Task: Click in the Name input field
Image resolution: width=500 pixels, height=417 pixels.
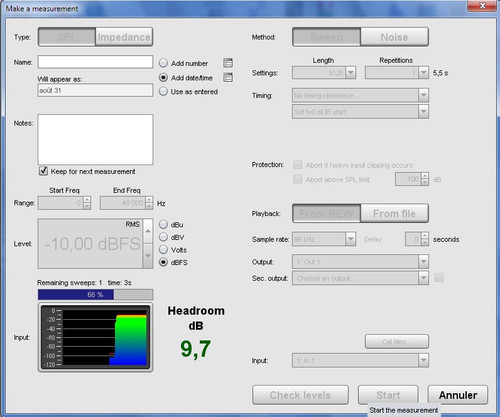Action: point(95,62)
